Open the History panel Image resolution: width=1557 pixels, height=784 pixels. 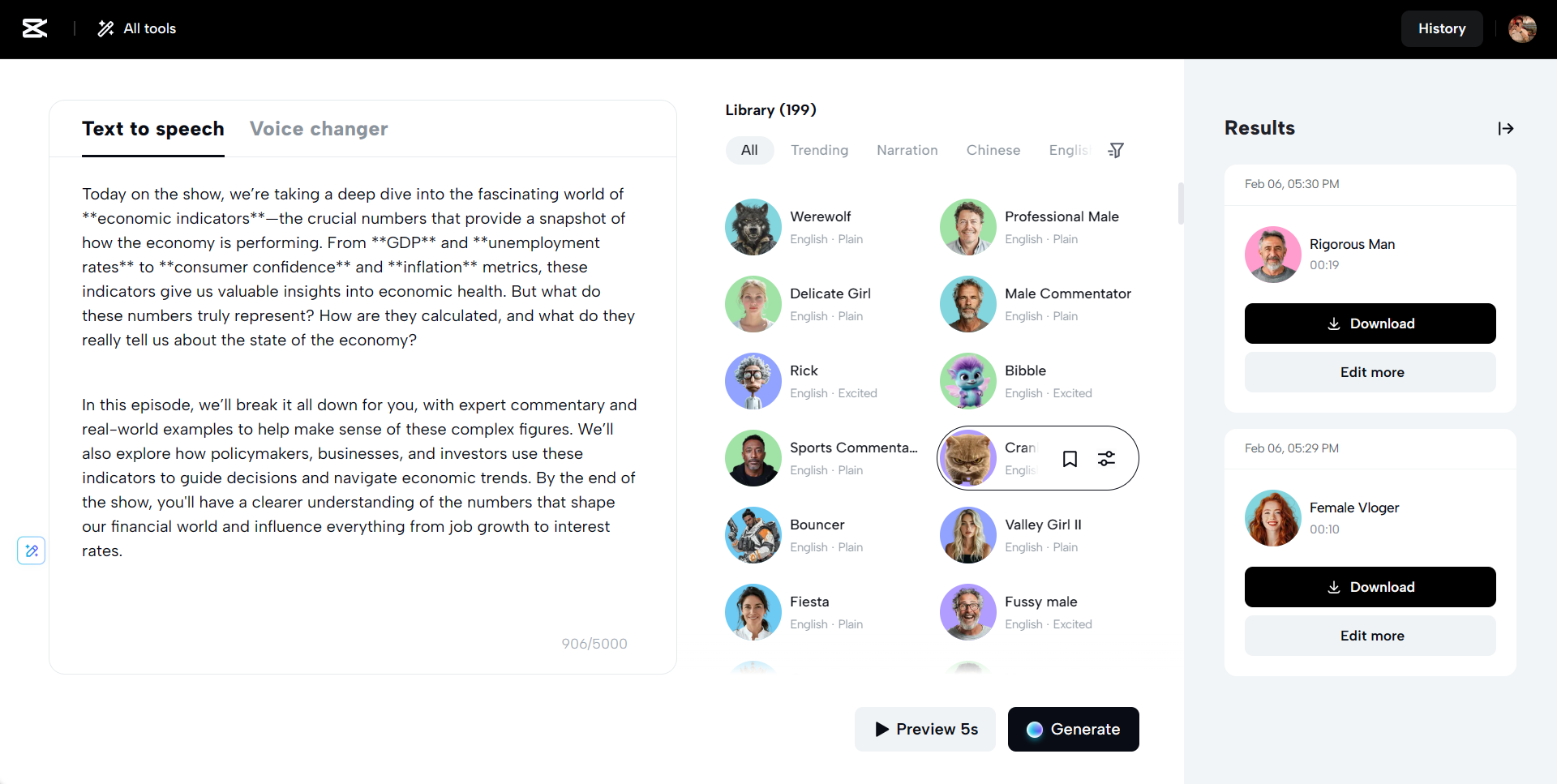(x=1441, y=28)
